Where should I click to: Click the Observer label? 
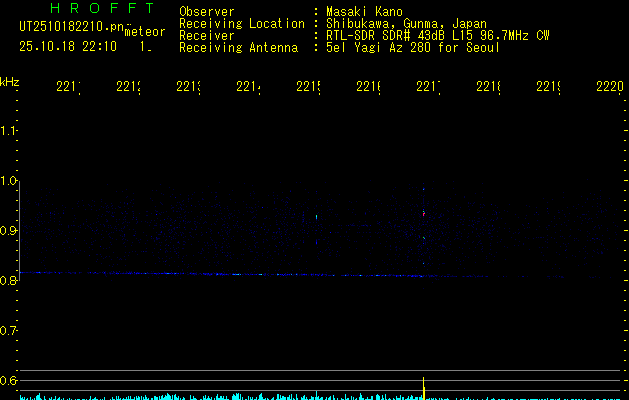[x=207, y=12]
